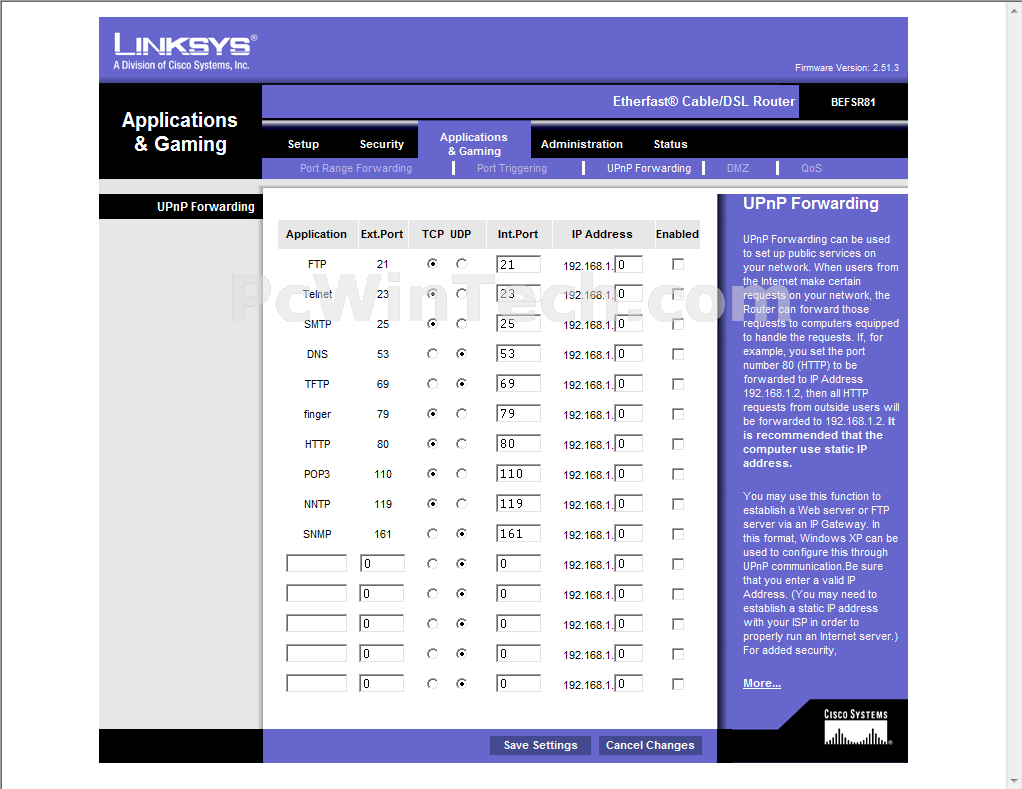The width and height of the screenshot is (1022, 789).
Task: Go to Port Range Forwarding subtab
Action: click(x=356, y=168)
